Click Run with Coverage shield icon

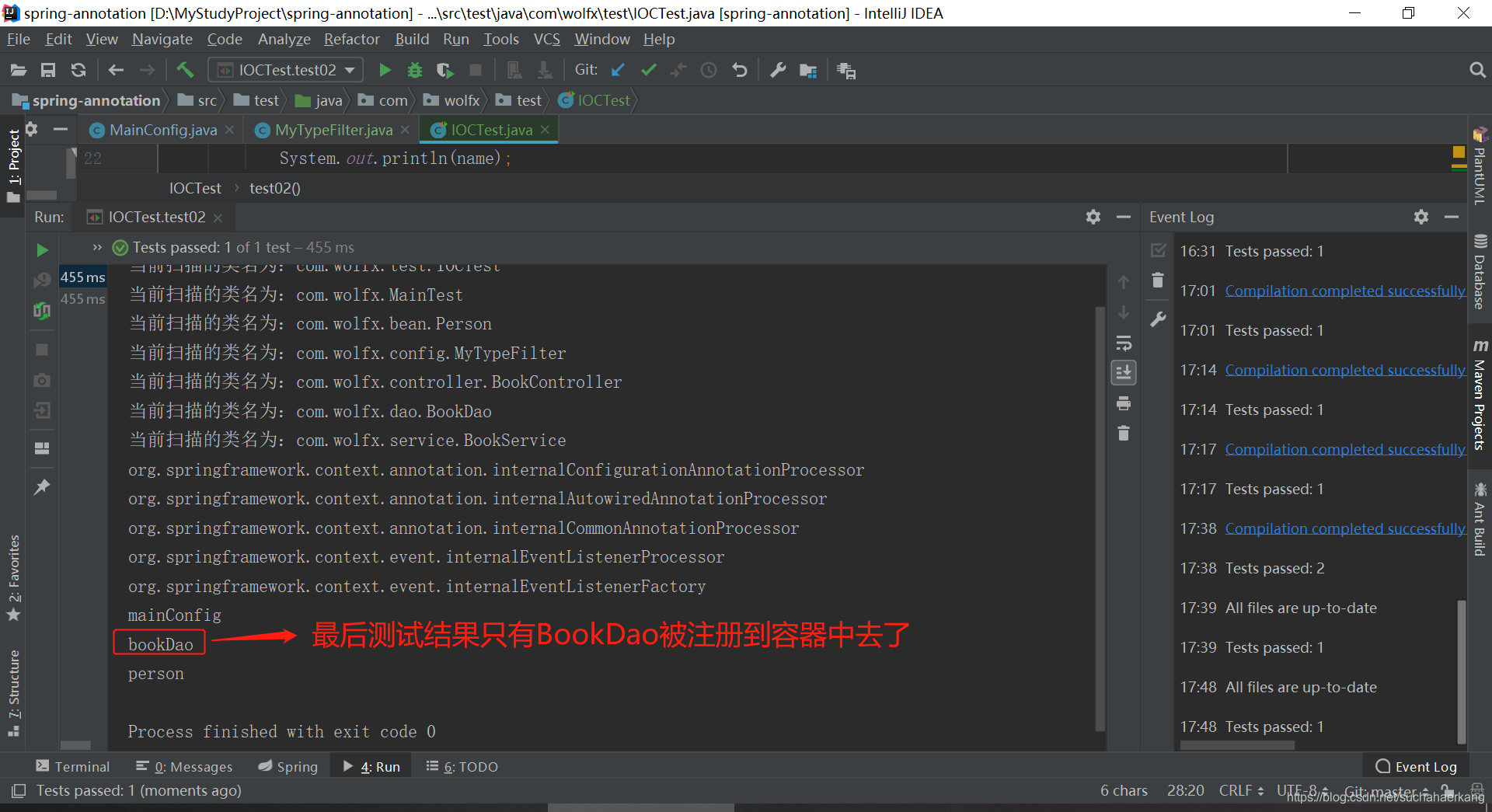click(x=445, y=71)
